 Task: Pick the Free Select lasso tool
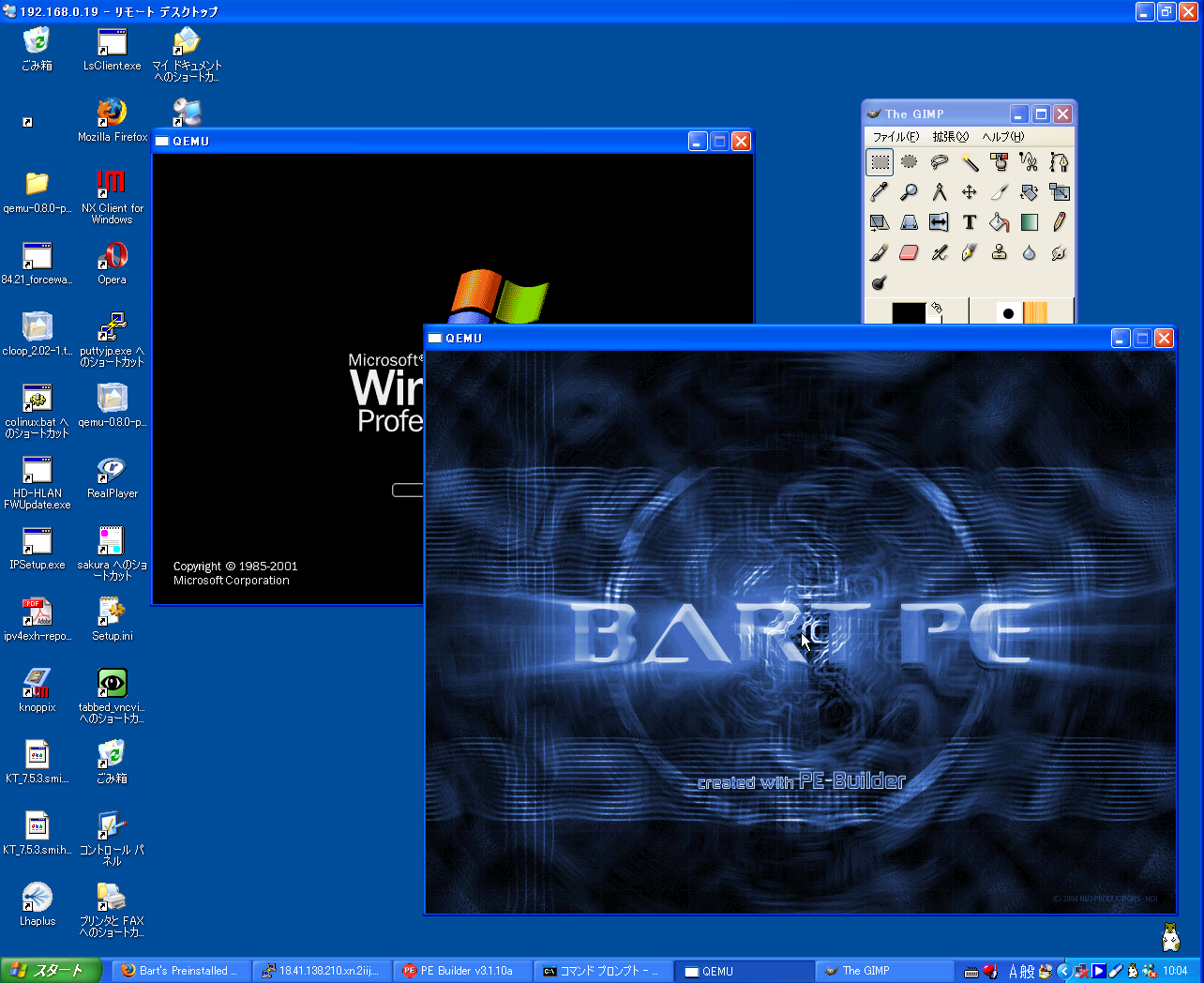point(940,162)
